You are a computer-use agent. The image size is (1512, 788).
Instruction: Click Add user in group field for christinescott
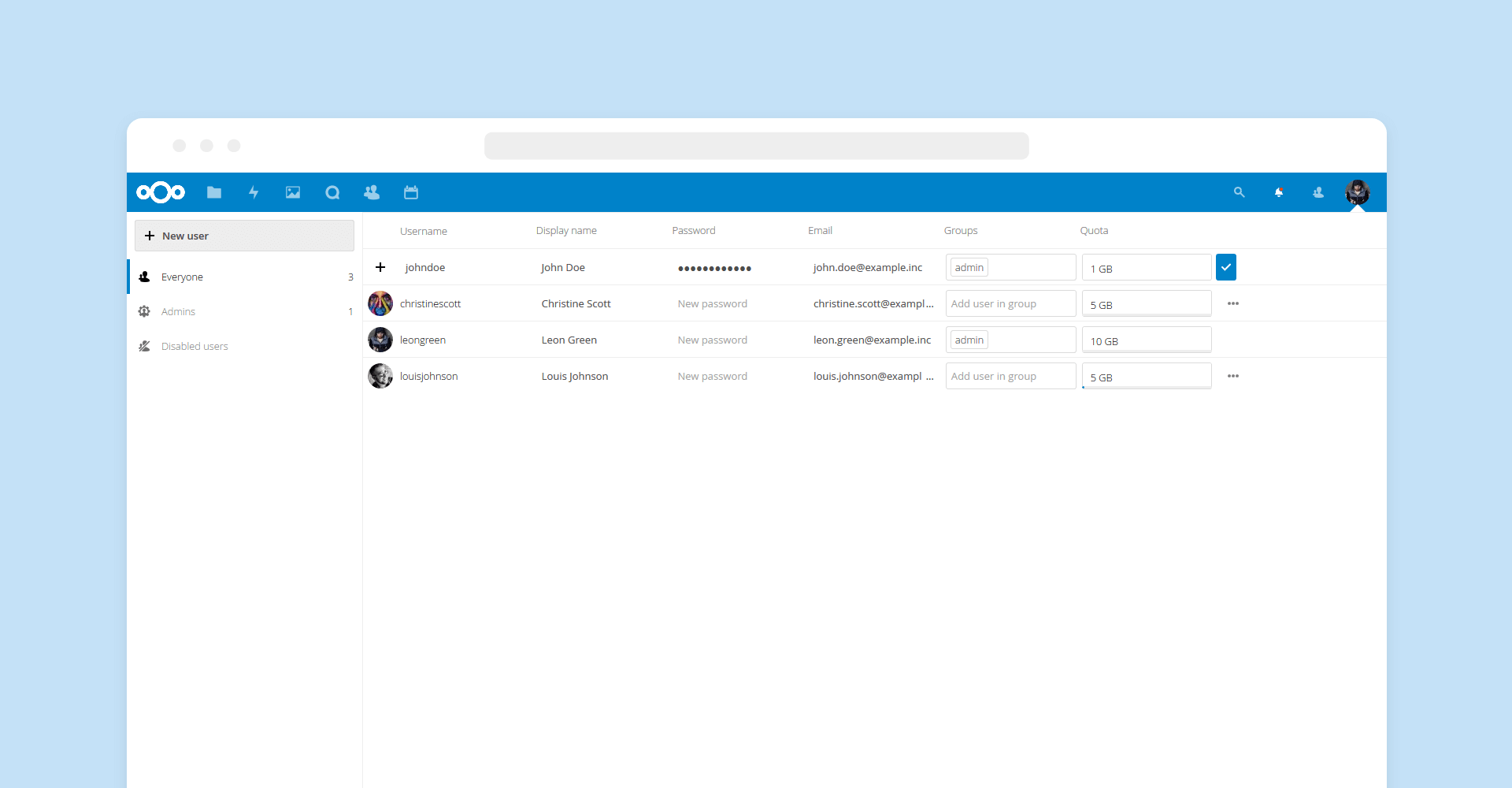click(x=1010, y=303)
